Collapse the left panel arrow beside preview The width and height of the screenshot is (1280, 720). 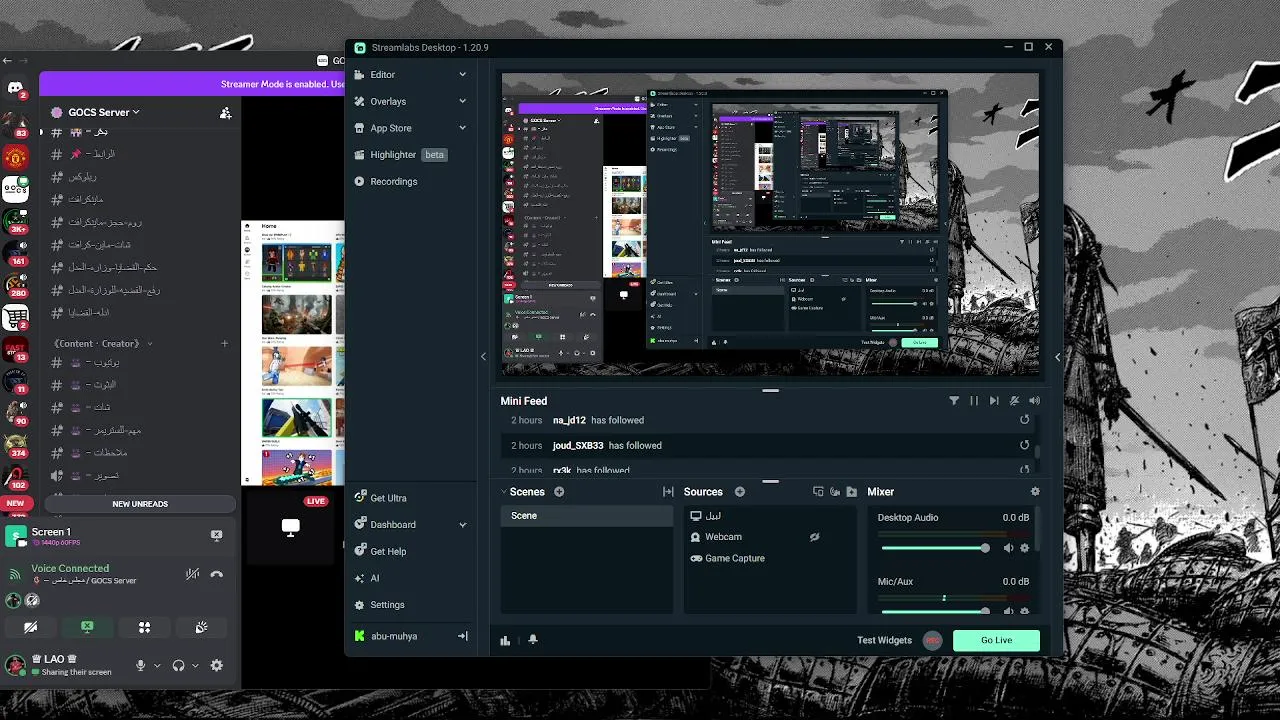[484, 357]
